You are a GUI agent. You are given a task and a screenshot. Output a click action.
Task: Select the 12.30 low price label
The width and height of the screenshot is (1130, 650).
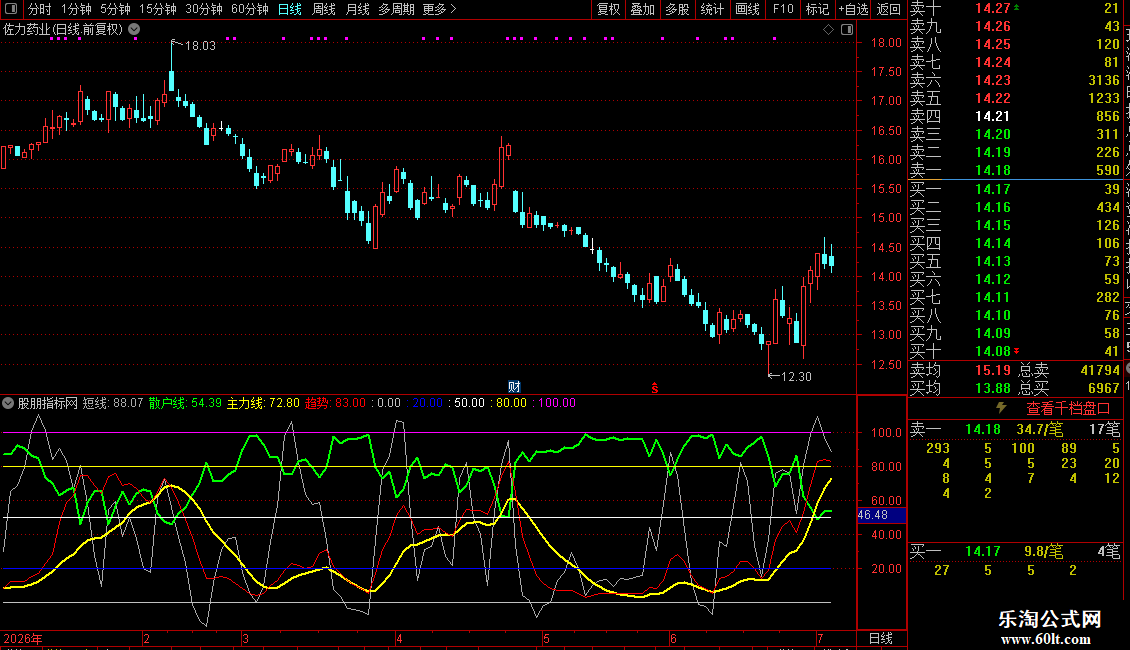click(x=796, y=376)
